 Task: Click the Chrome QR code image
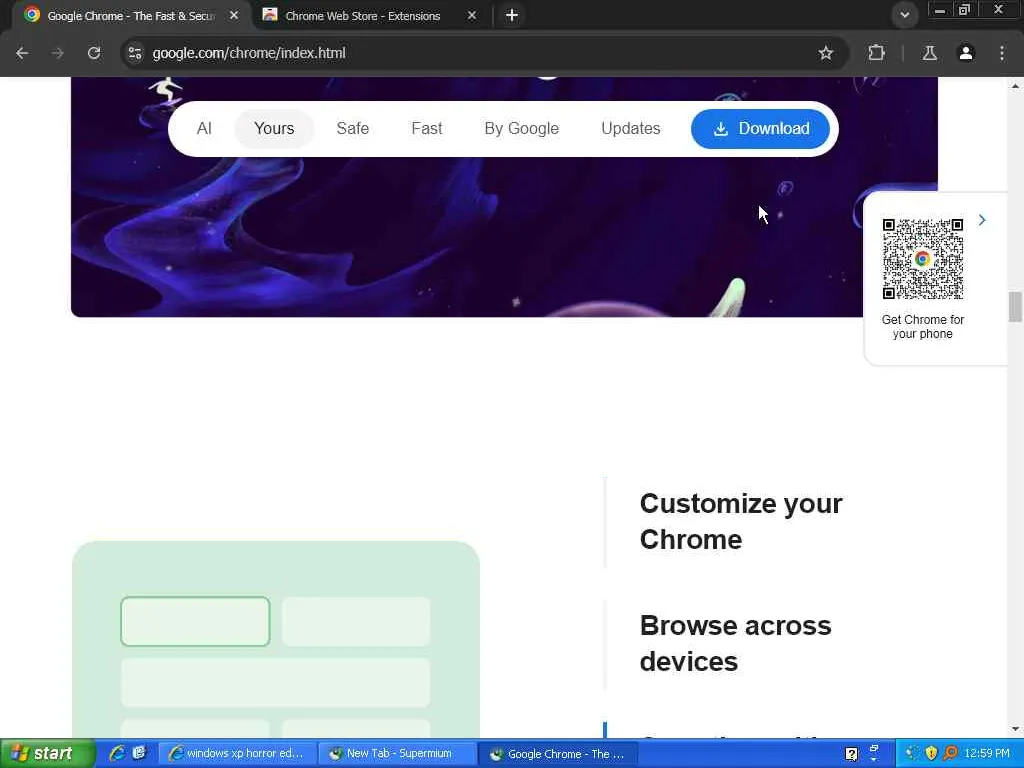pos(923,259)
